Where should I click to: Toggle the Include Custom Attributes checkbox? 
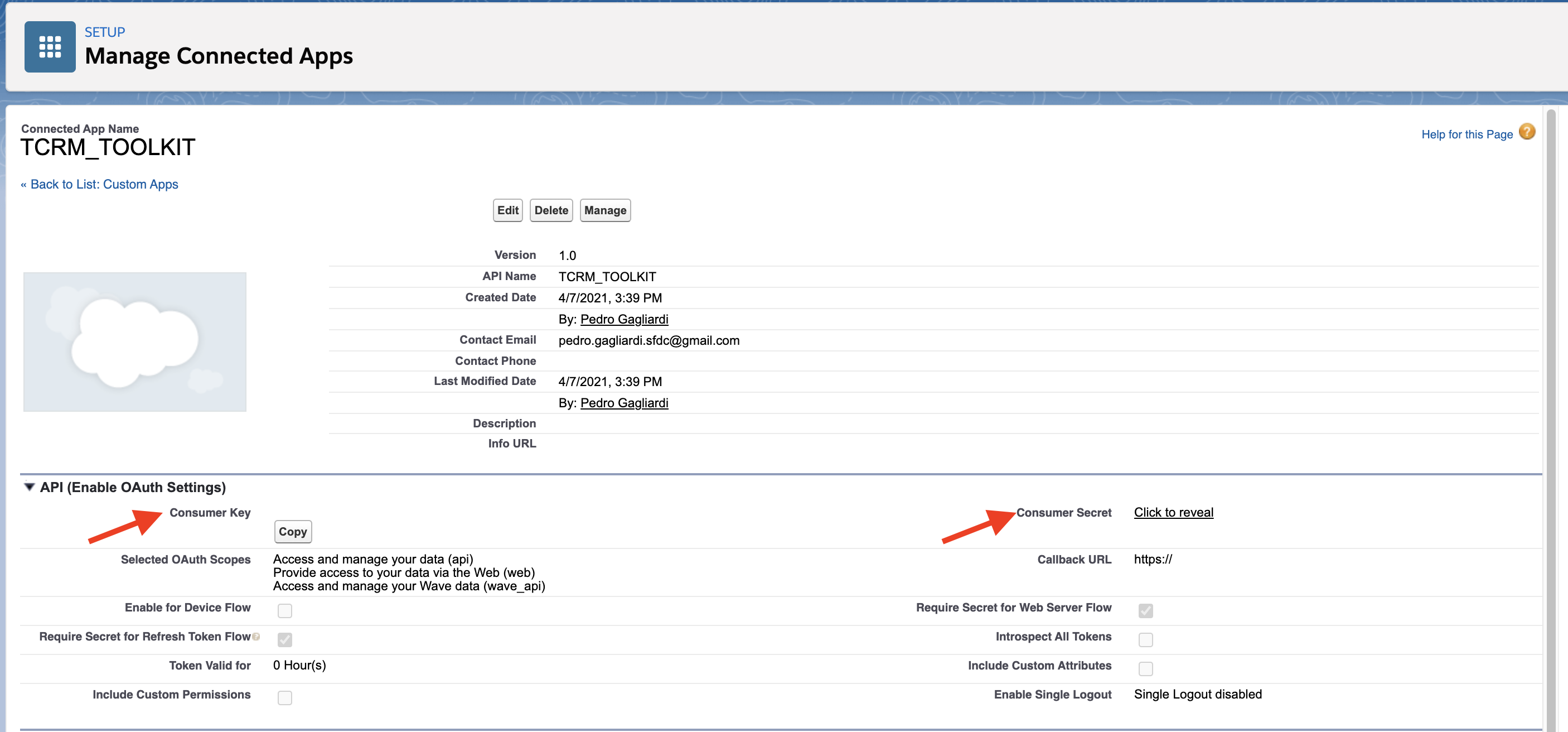[1145, 668]
